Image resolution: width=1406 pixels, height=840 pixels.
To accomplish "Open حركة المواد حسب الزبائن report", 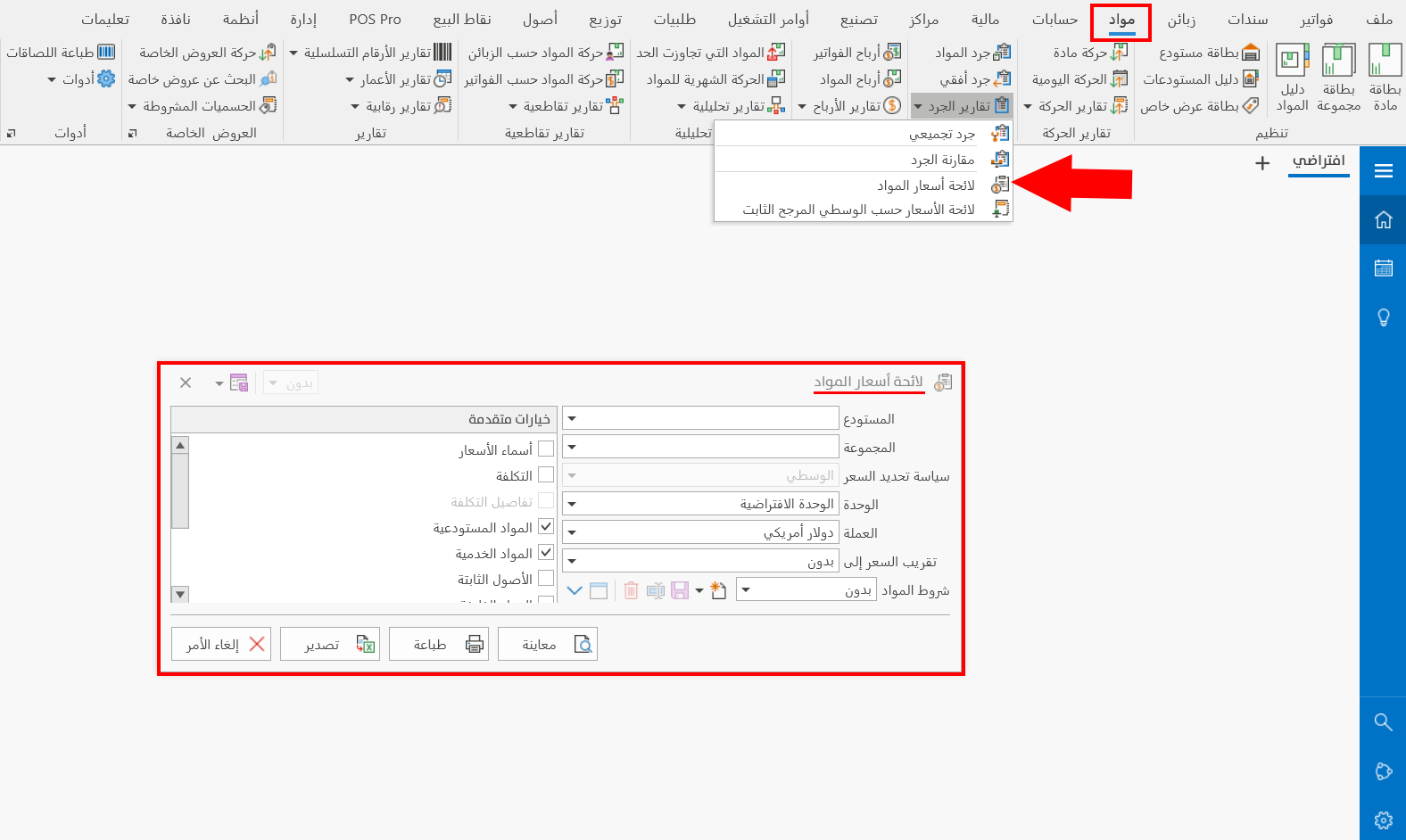I will (546, 53).
